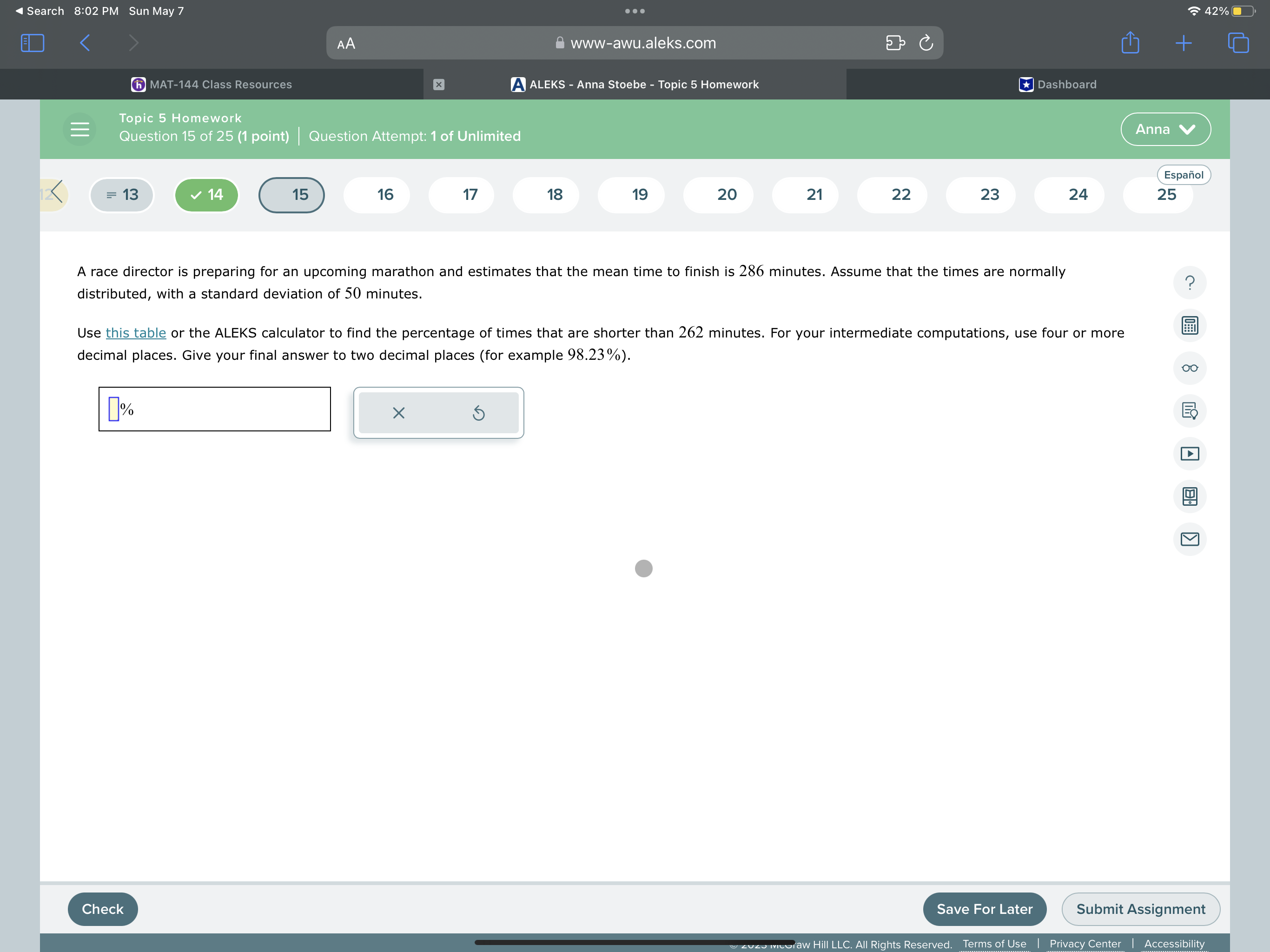Open the textbook resource icon
This screenshot has width=1270, height=952.
1189,496
